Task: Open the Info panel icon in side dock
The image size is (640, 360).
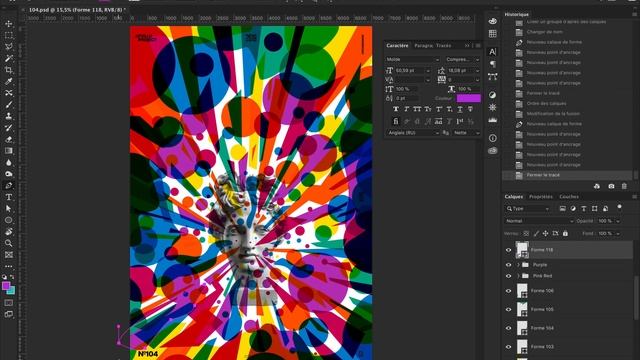Action: [493, 138]
